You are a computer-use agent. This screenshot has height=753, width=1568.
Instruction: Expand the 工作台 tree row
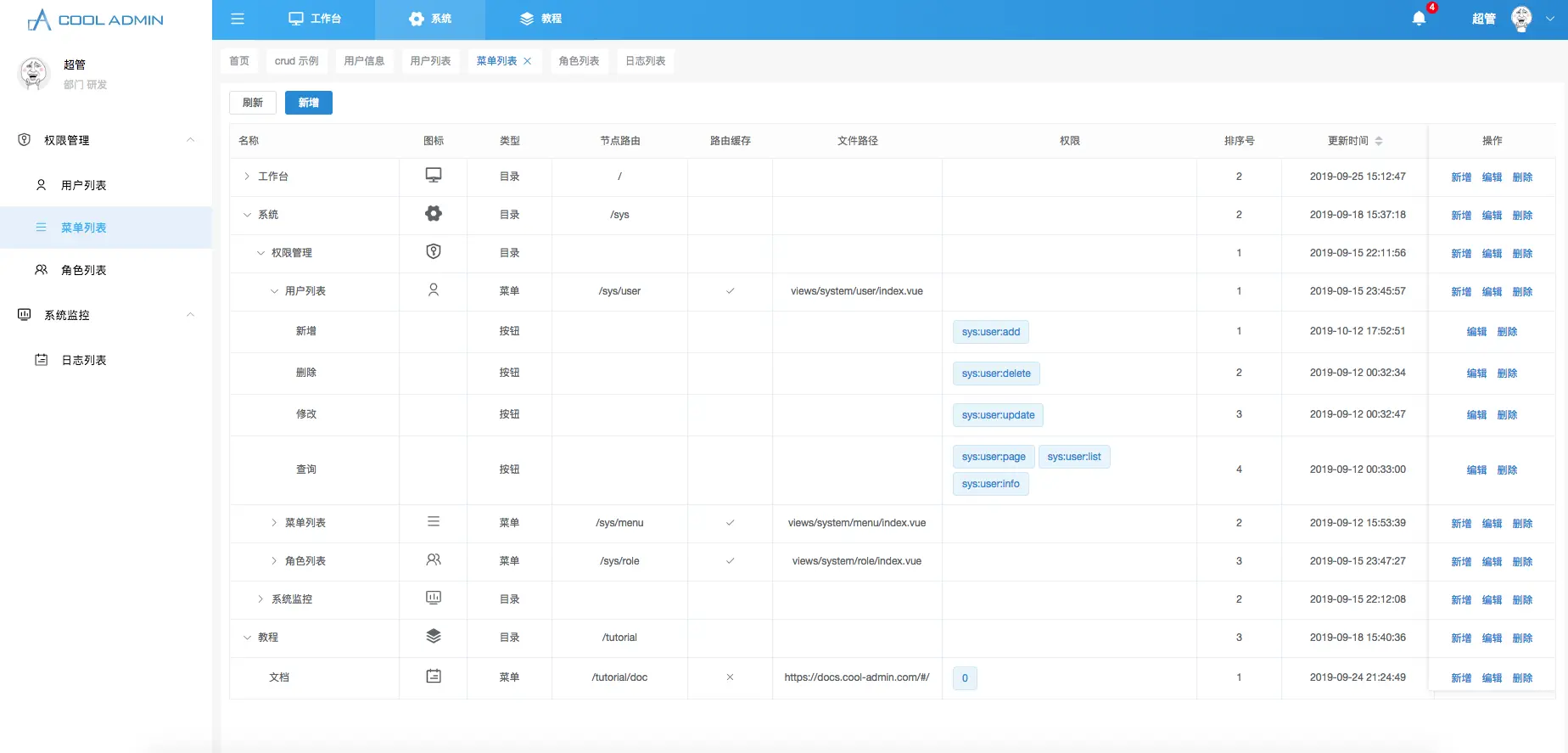click(x=247, y=177)
